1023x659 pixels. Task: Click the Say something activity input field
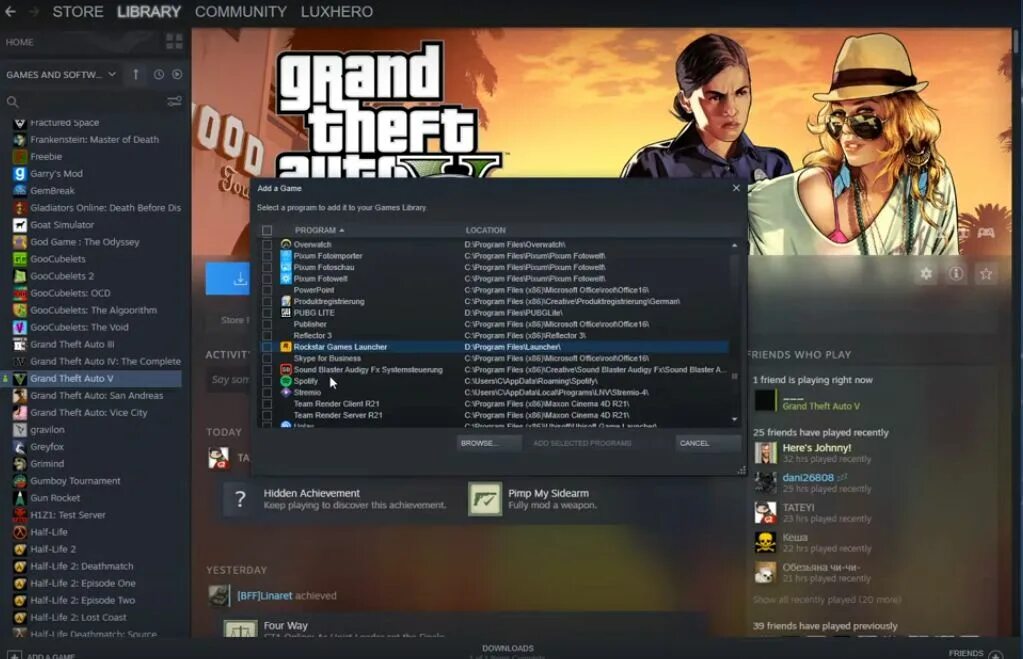[230, 379]
